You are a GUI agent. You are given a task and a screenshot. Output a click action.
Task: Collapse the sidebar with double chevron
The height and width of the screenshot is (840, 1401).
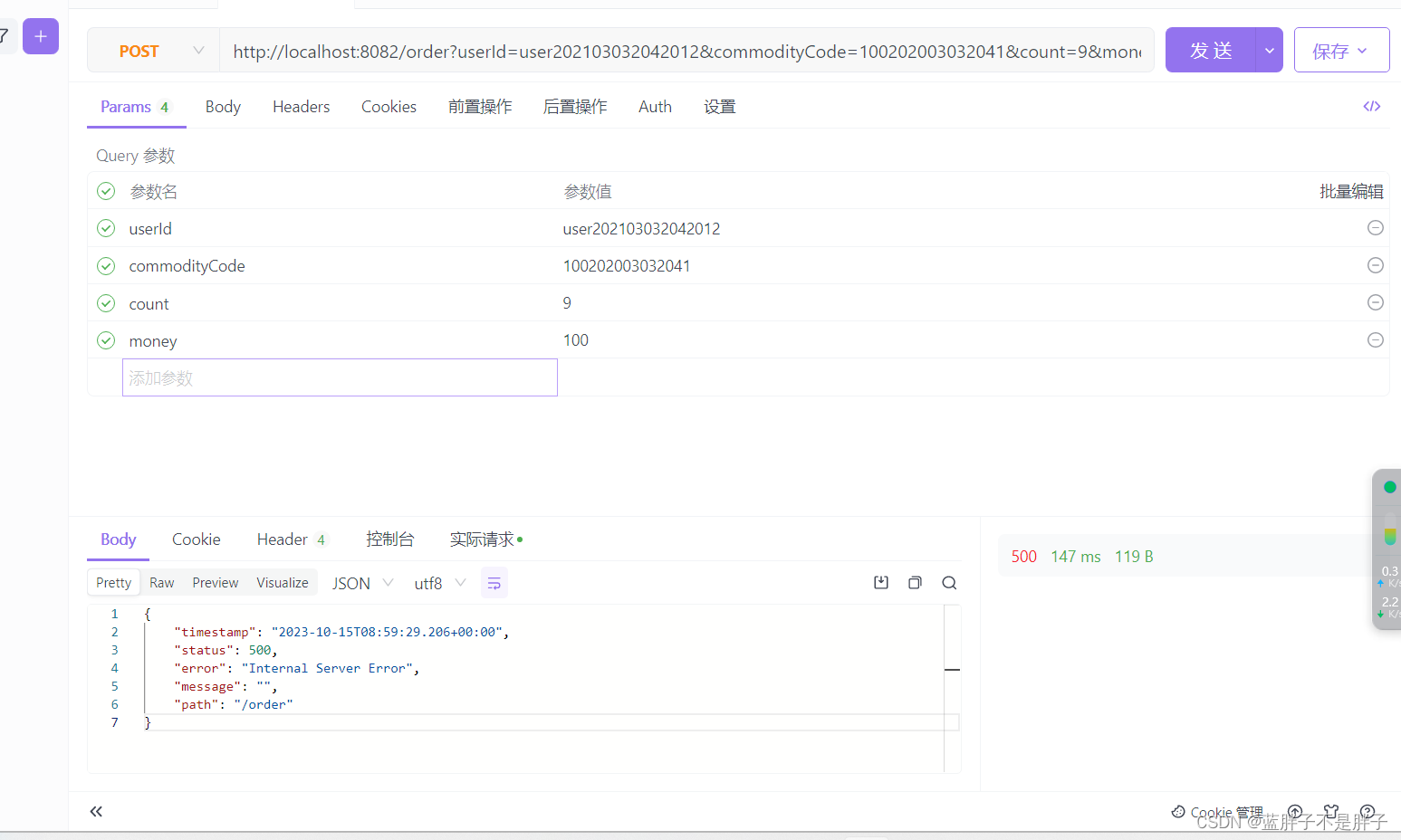tap(96, 811)
